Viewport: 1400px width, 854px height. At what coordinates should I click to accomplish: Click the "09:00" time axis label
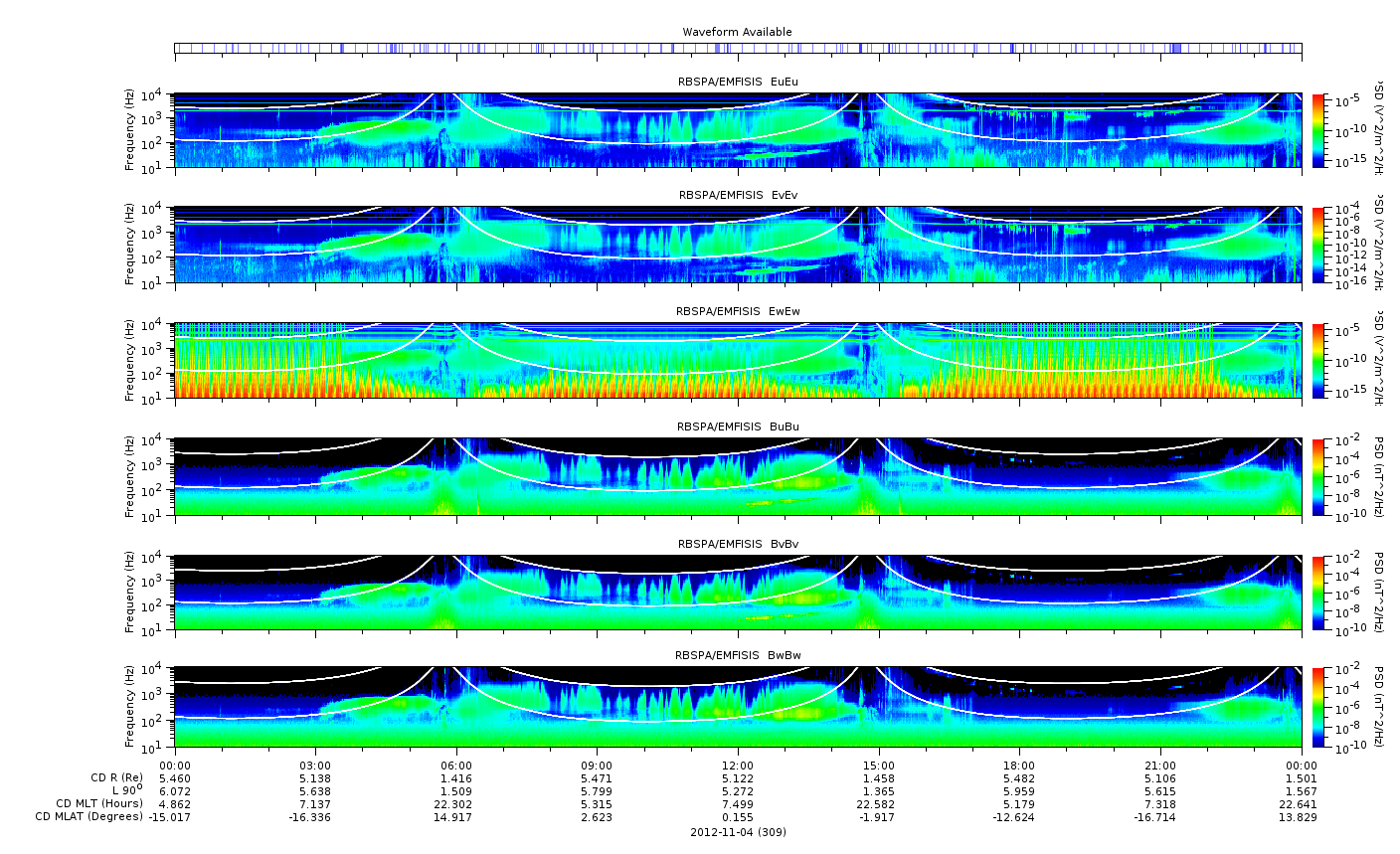(598, 765)
